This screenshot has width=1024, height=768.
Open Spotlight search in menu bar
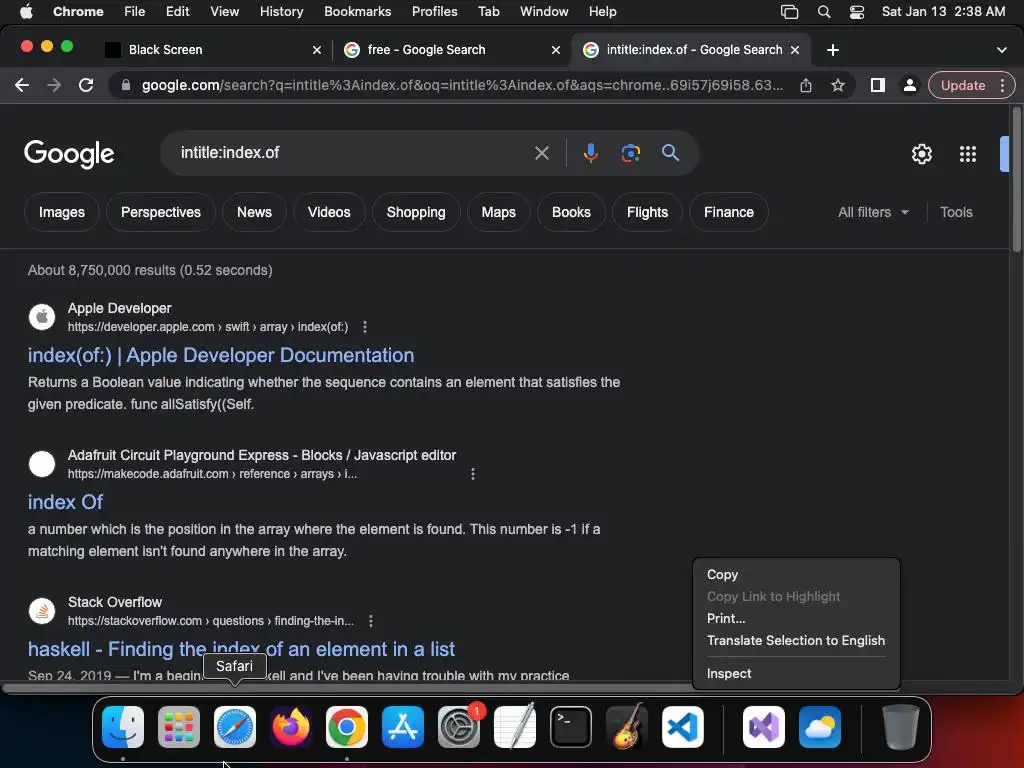[824, 12]
